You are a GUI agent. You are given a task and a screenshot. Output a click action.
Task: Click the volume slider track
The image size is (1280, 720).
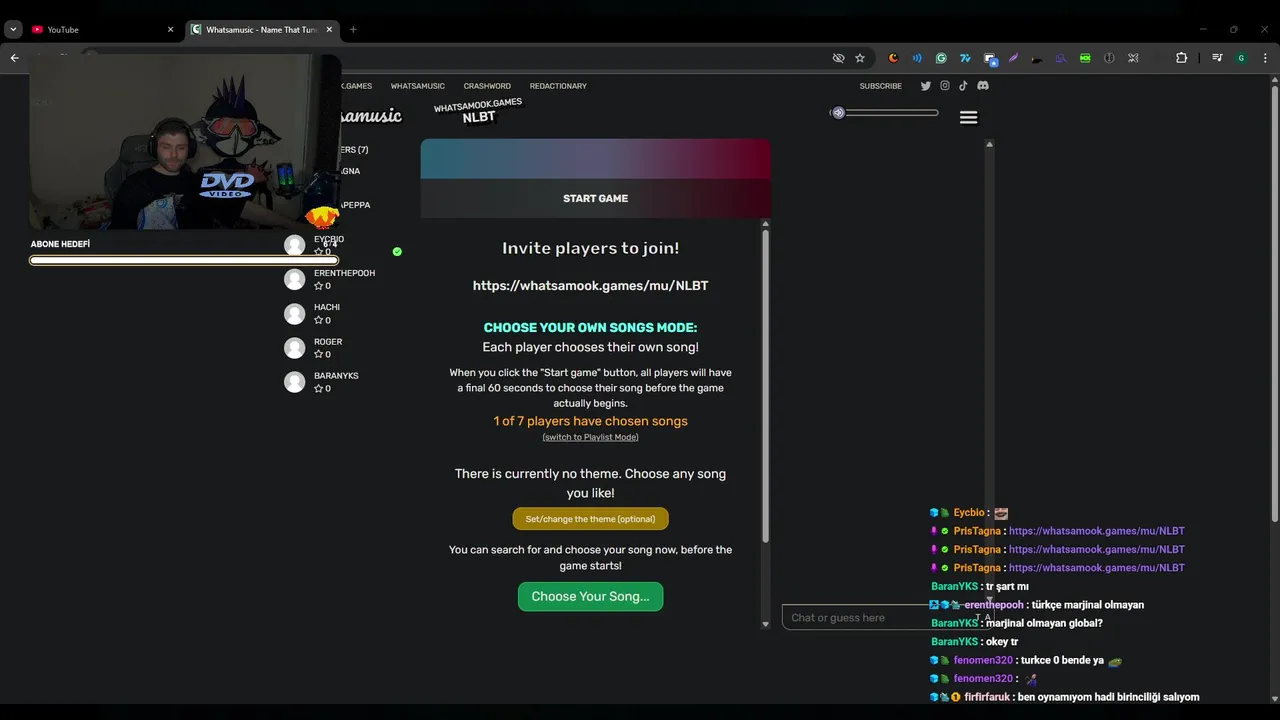pos(890,113)
